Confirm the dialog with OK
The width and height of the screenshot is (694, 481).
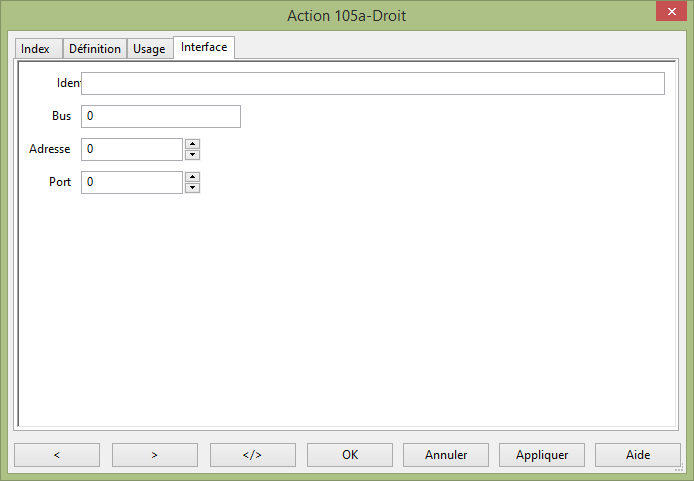point(349,454)
